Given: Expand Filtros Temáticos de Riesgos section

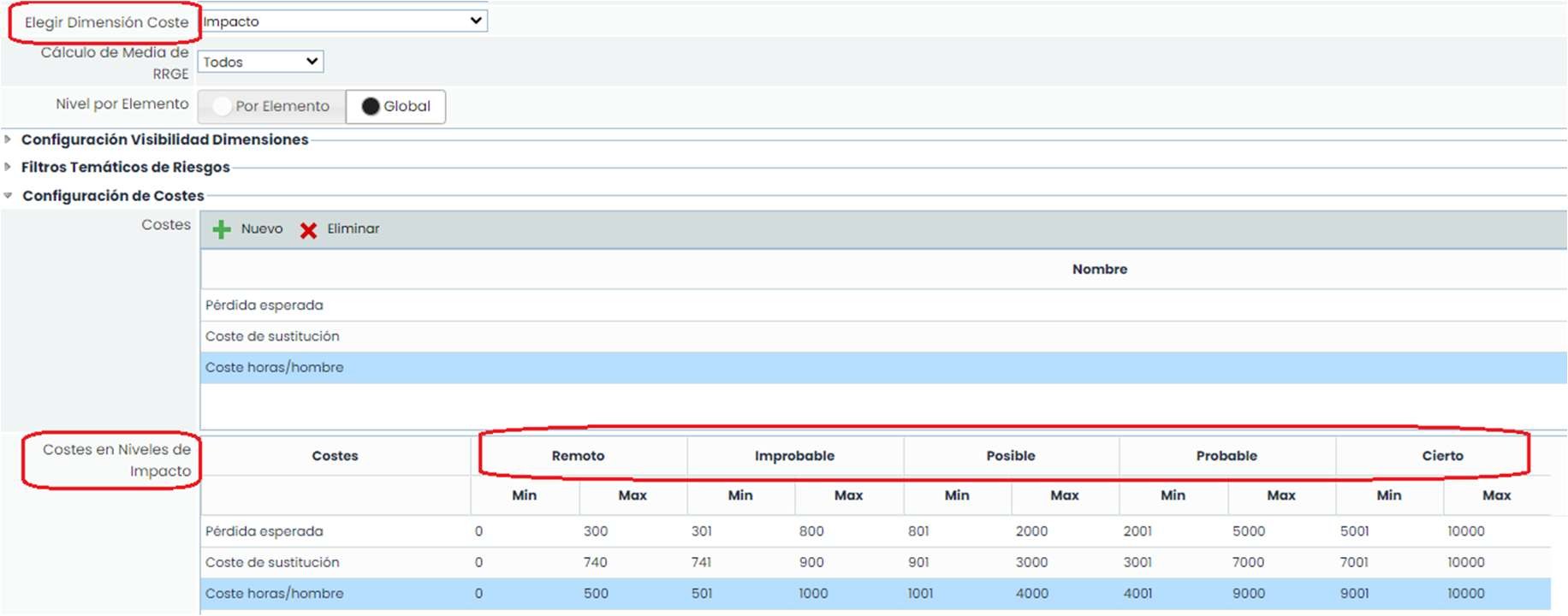Looking at the screenshot, I should pyautogui.click(x=125, y=167).
